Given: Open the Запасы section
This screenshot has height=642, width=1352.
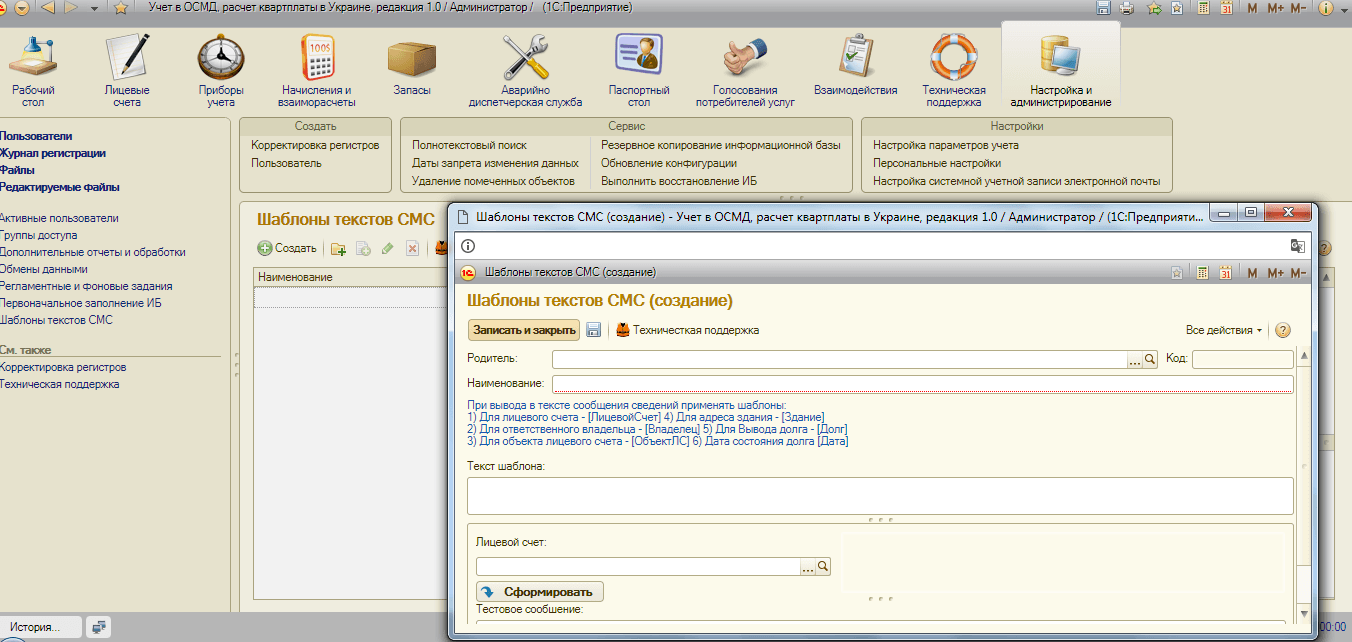Looking at the screenshot, I should pyautogui.click(x=412, y=65).
